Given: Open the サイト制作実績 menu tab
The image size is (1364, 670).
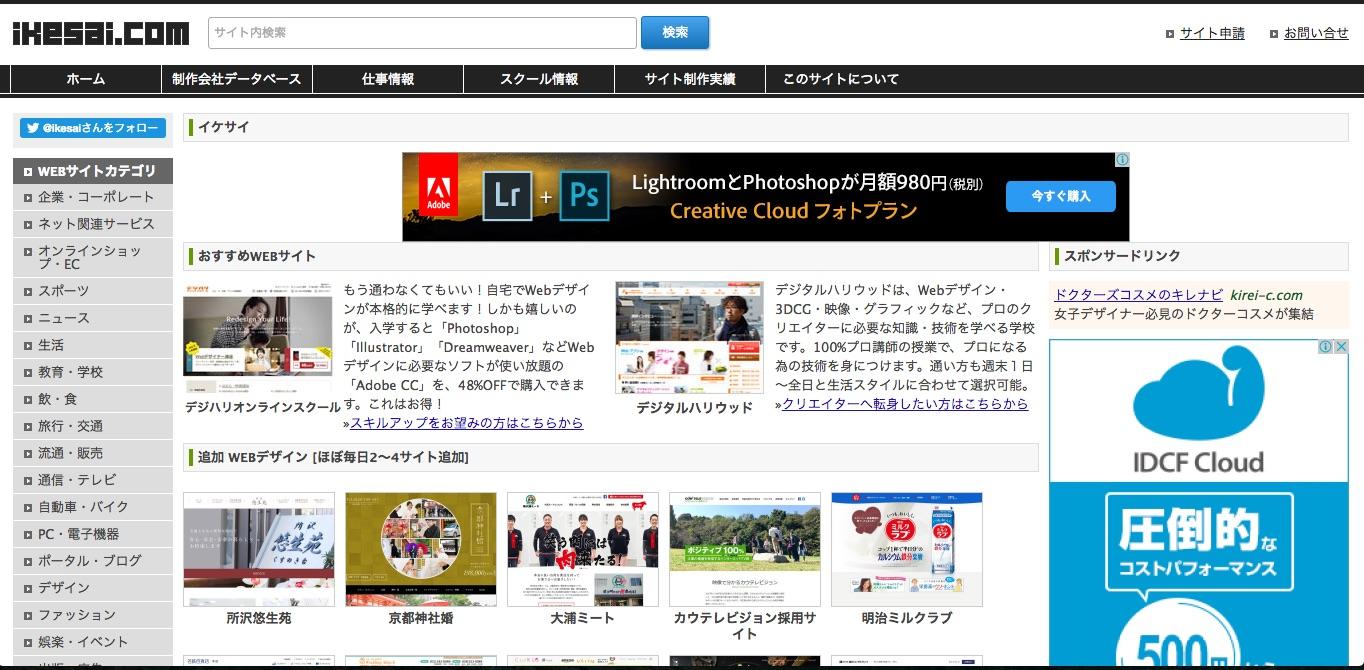Looking at the screenshot, I should tap(690, 79).
